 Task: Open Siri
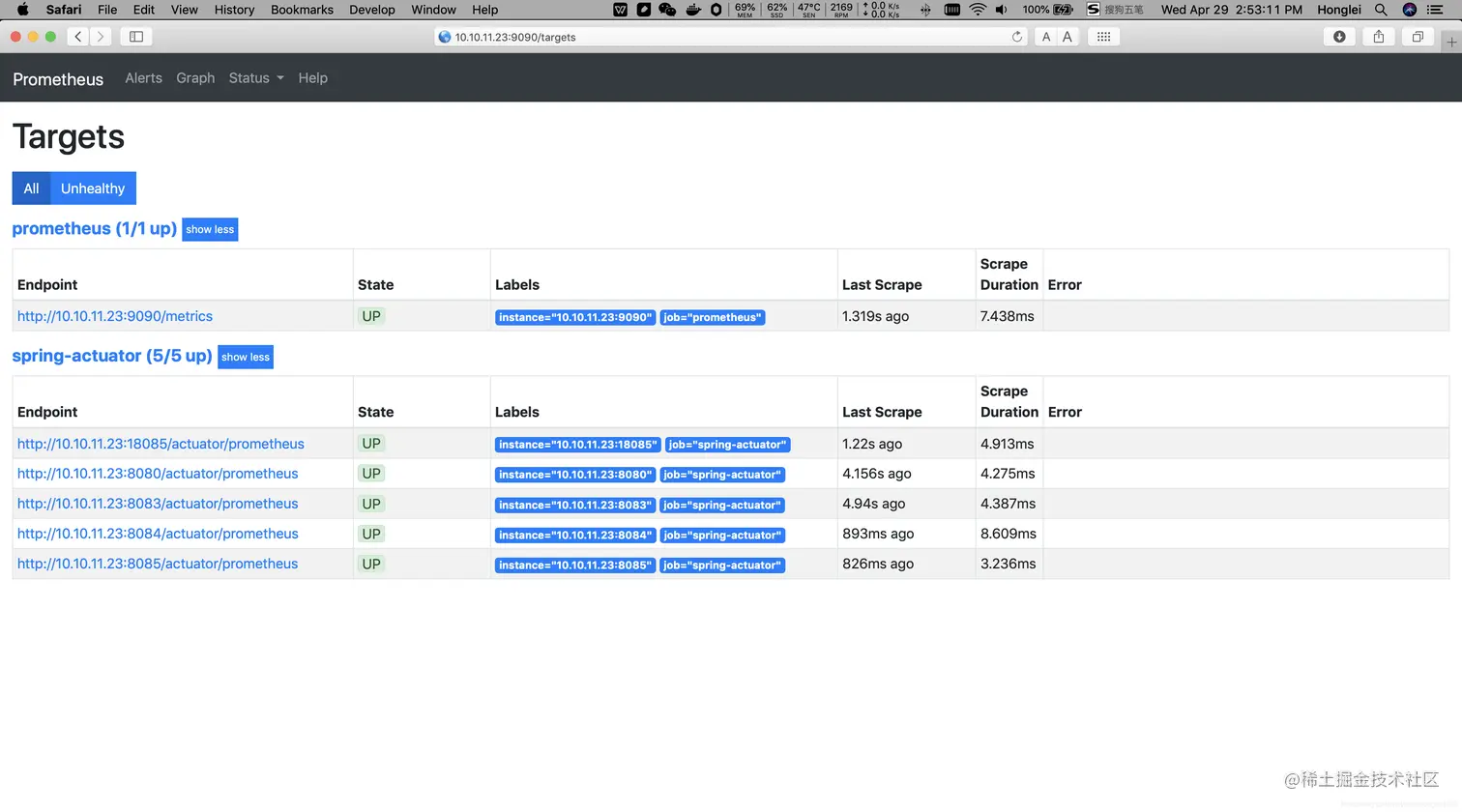point(1410,10)
